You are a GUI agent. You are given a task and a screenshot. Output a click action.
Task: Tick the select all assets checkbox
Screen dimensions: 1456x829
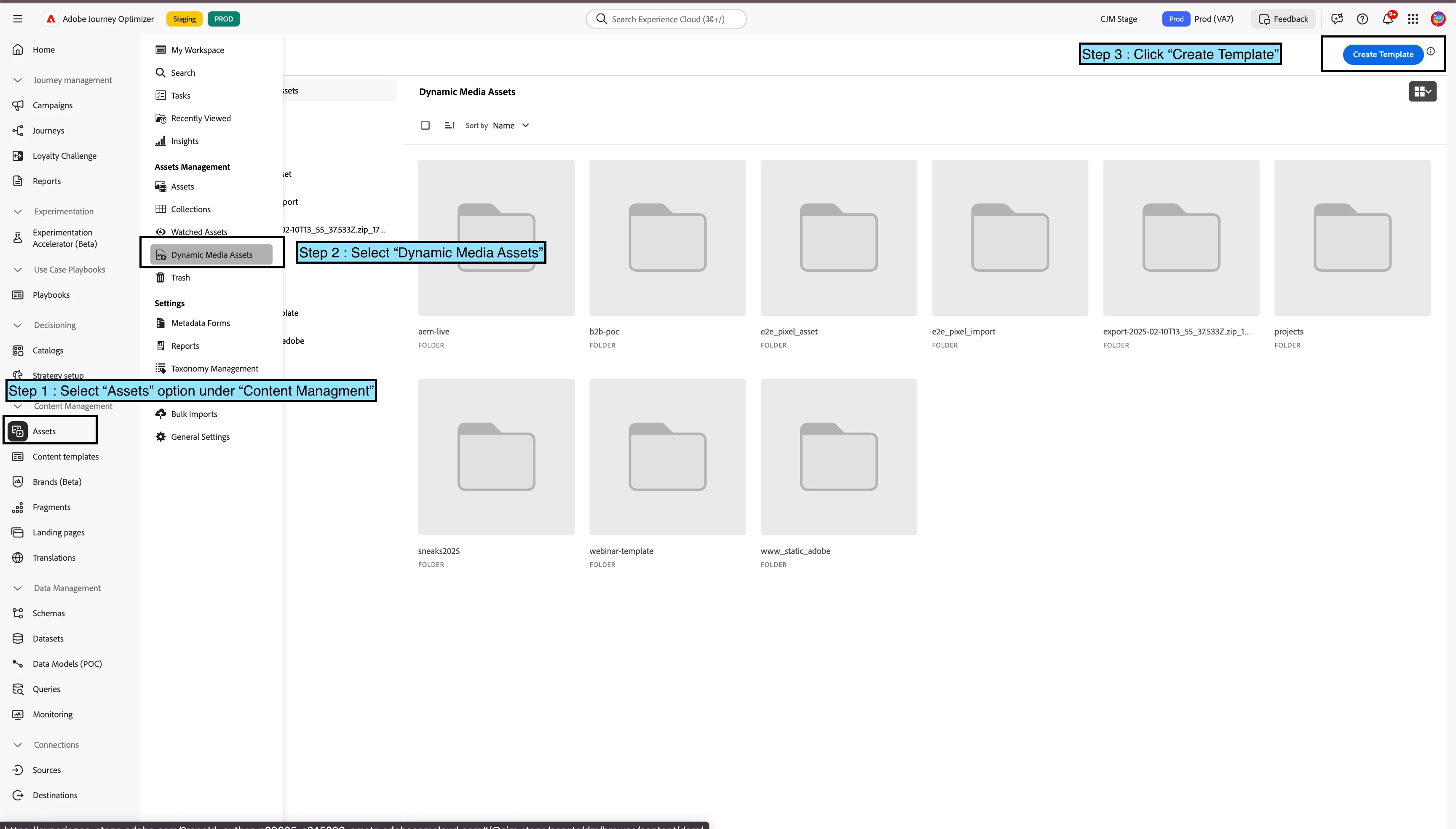click(x=425, y=125)
